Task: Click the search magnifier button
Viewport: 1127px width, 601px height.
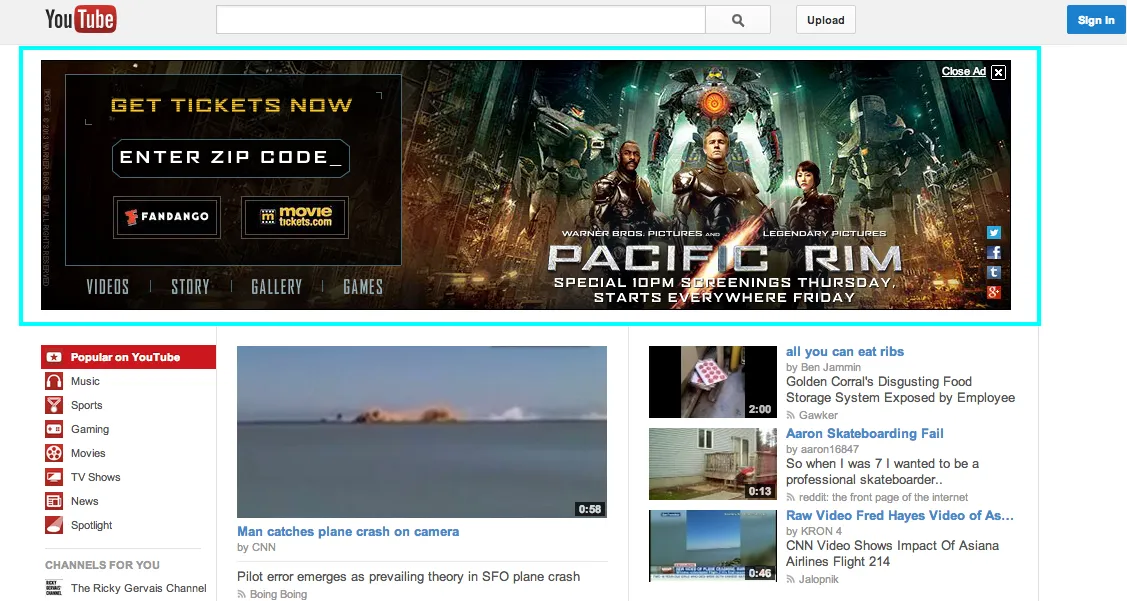Action: [737, 20]
